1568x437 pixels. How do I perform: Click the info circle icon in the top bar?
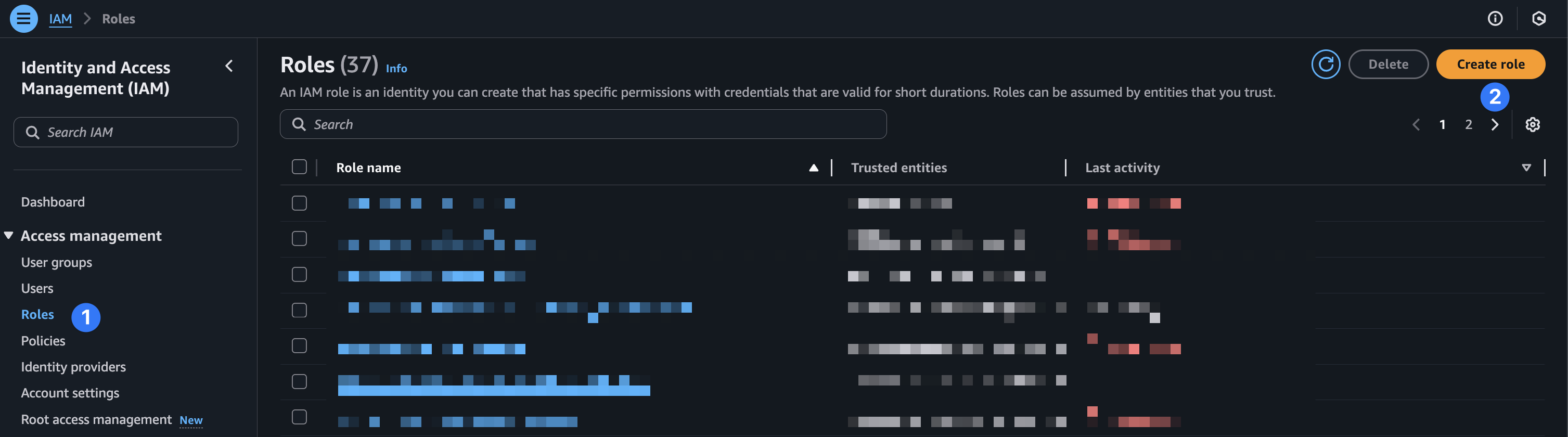click(x=1495, y=18)
